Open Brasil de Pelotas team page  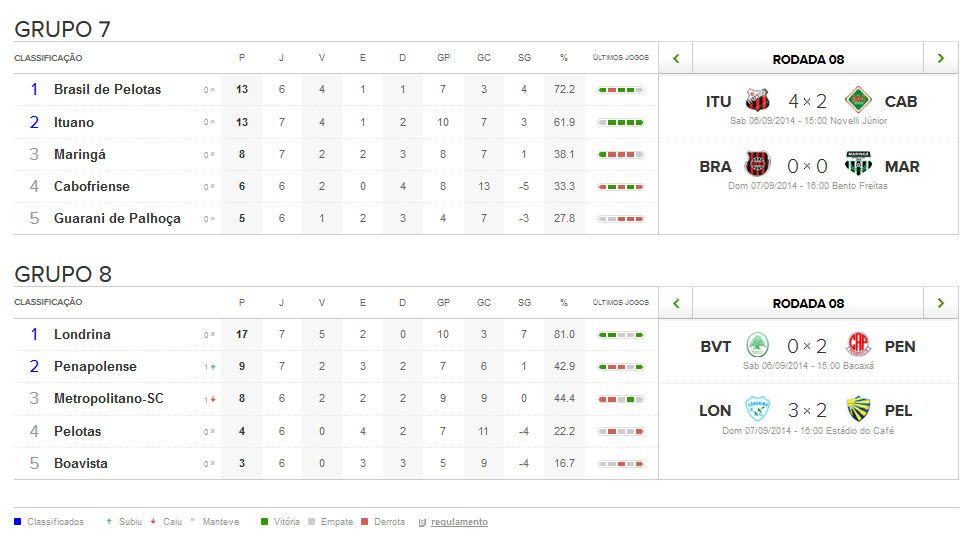click(107, 89)
